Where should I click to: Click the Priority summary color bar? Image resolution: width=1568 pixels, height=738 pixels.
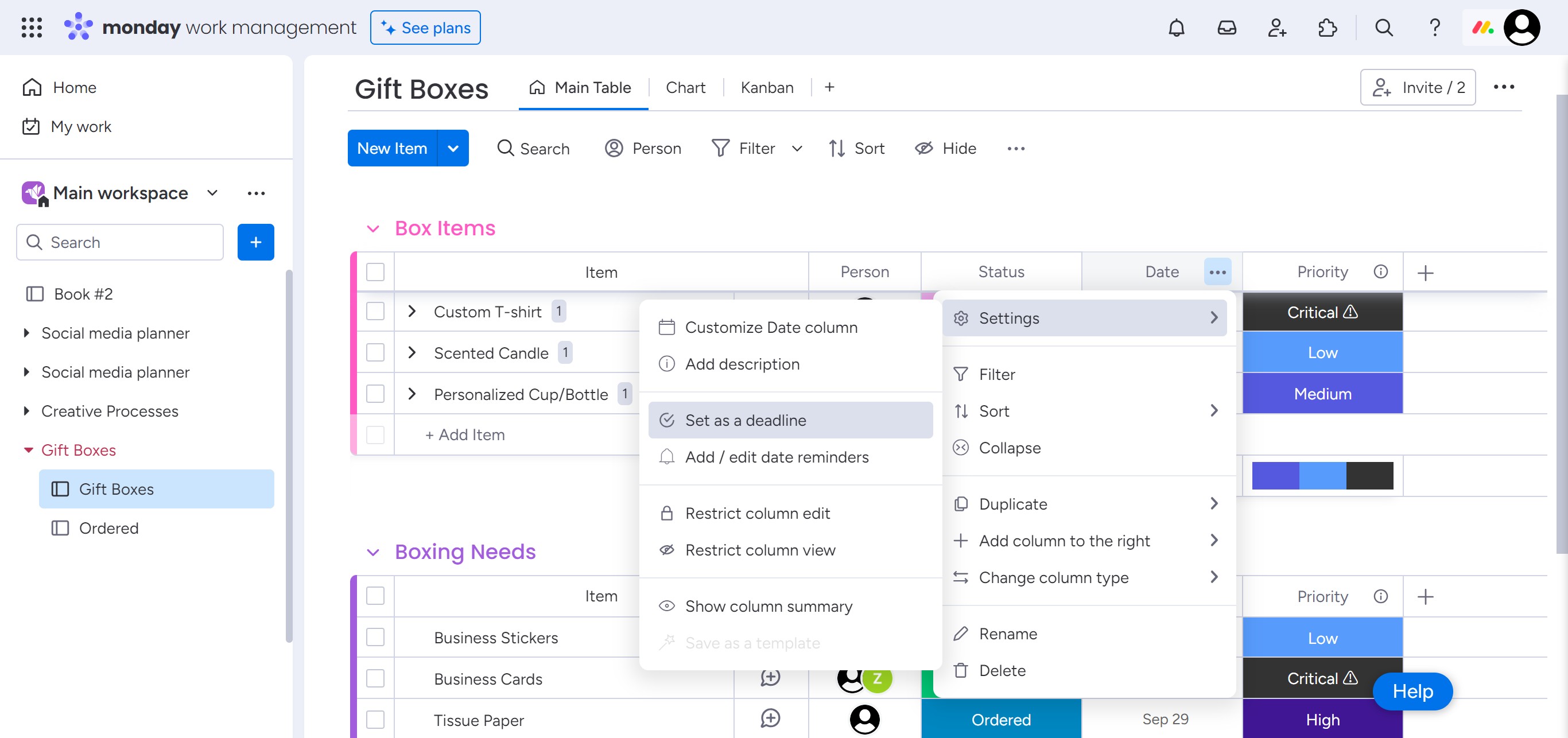click(1322, 476)
